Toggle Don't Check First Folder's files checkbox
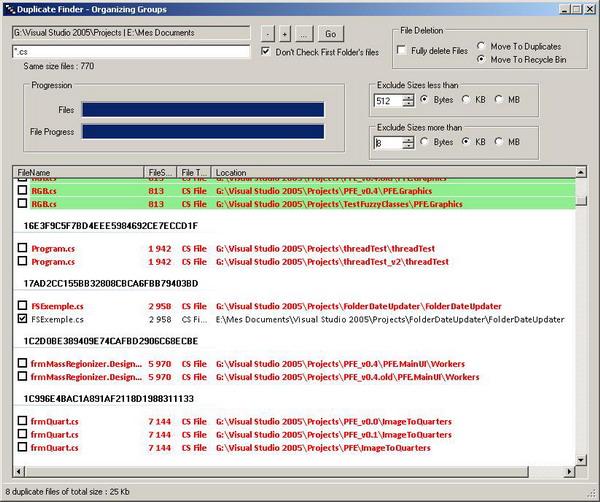This screenshot has height=502, width=600. coord(266,51)
